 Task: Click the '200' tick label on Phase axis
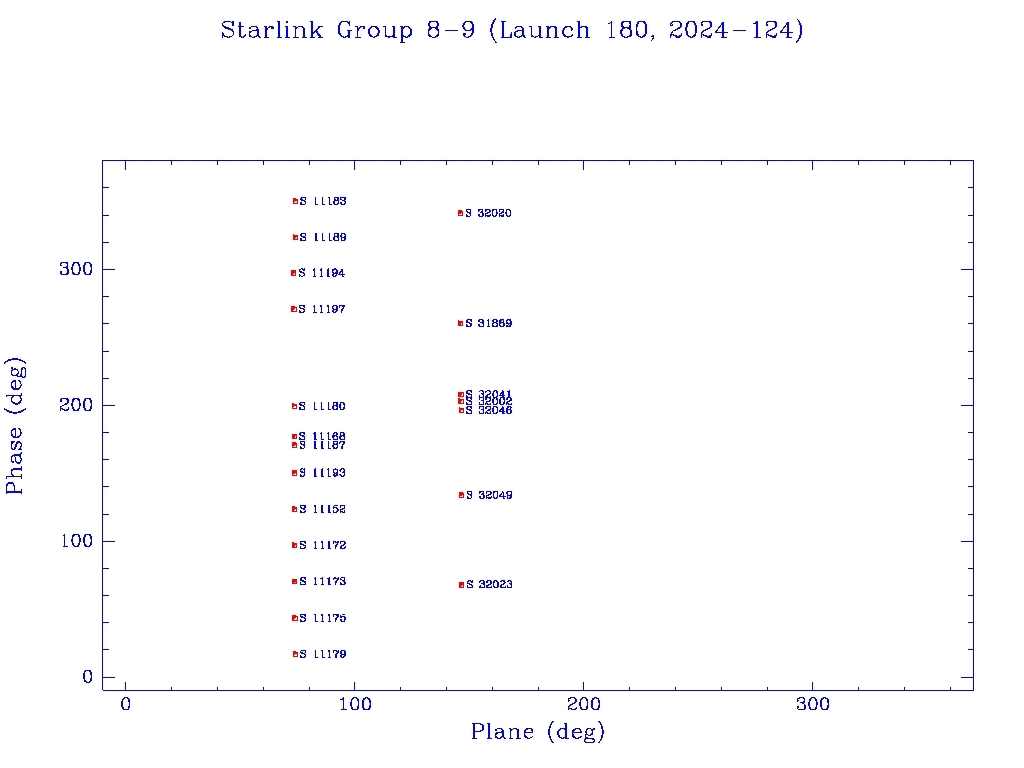(76, 406)
